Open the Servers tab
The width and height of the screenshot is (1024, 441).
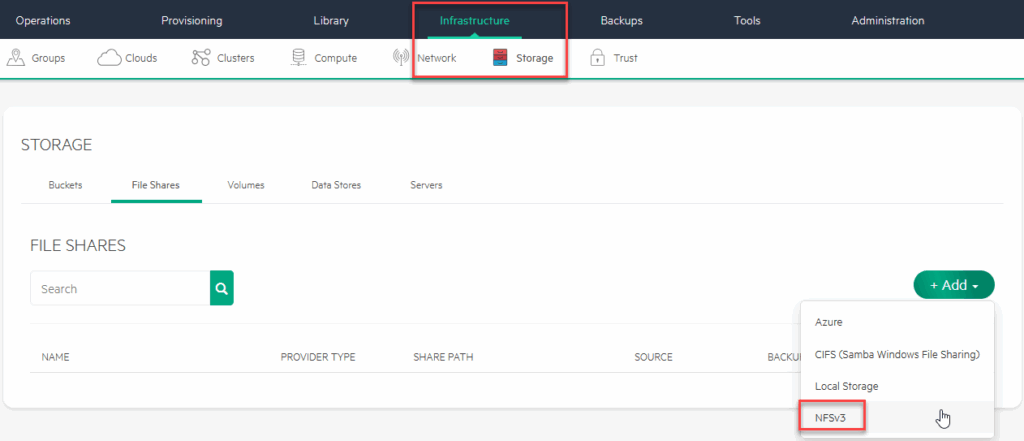click(426, 185)
